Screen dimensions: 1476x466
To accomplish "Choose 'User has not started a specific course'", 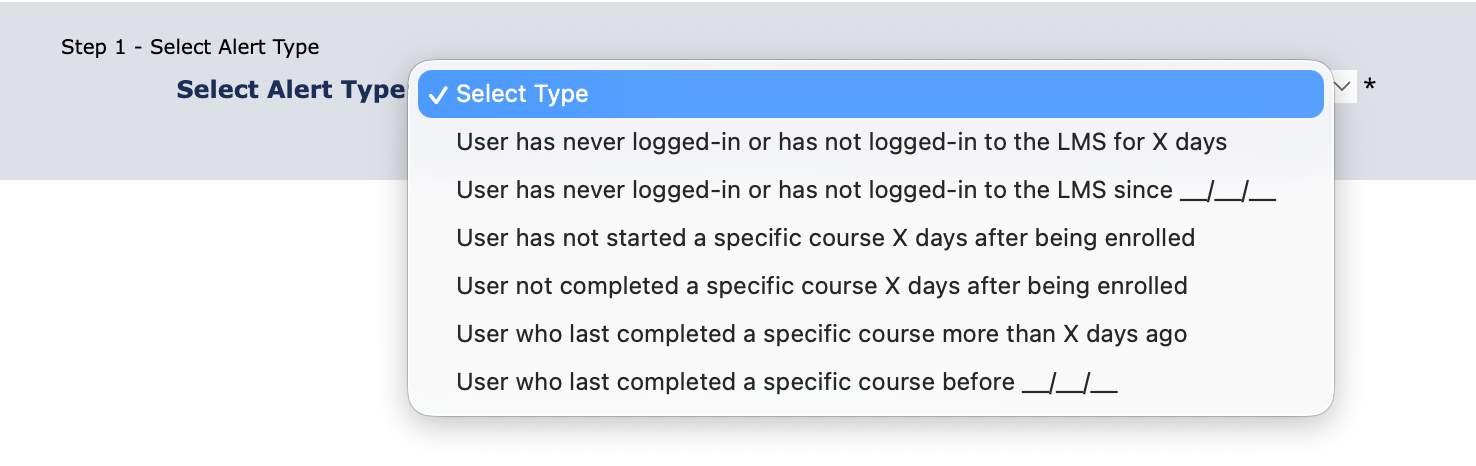I will pyautogui.click(x=825, y=238).
